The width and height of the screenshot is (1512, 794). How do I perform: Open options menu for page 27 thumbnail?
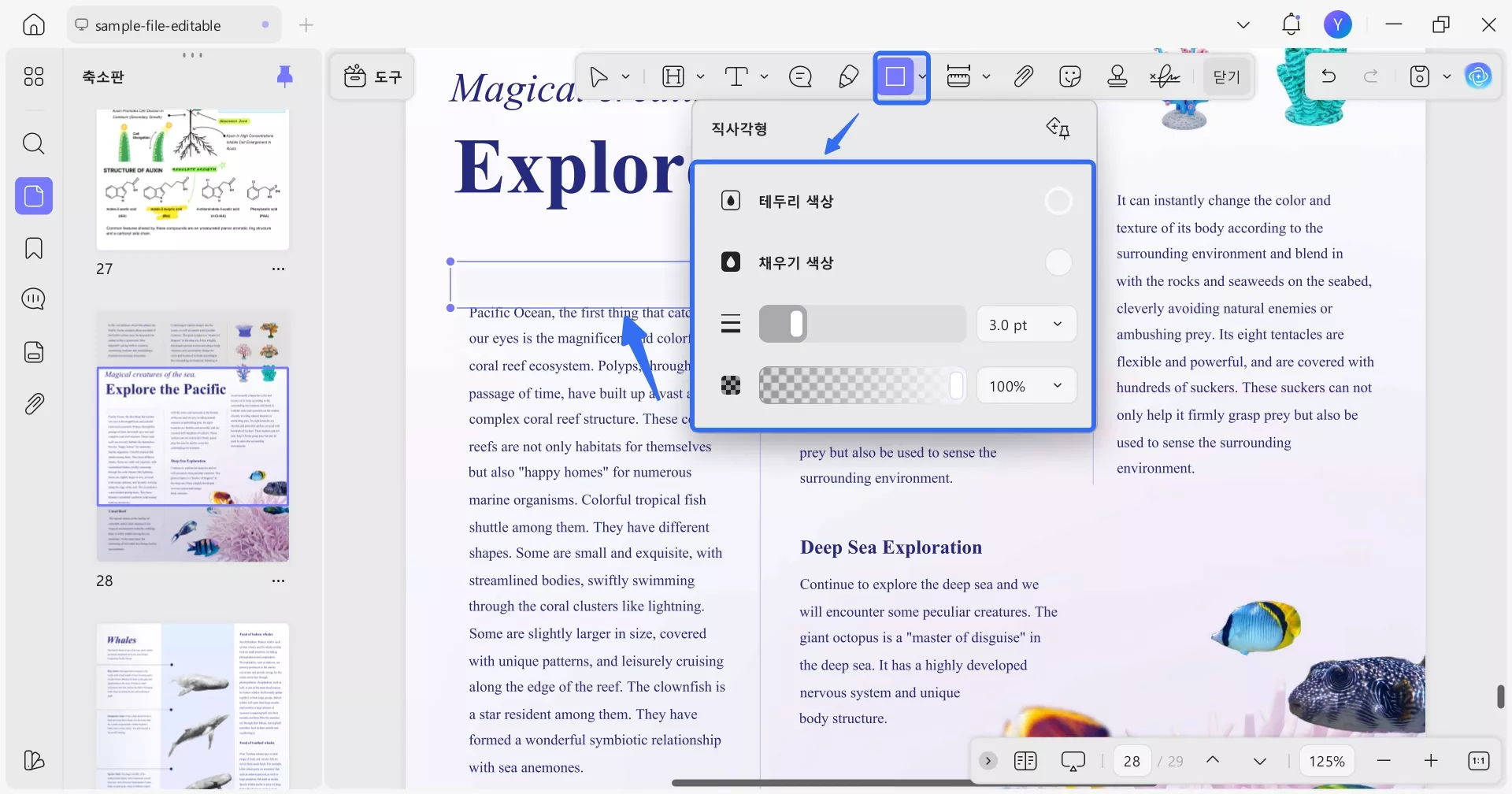pos(278,269)
